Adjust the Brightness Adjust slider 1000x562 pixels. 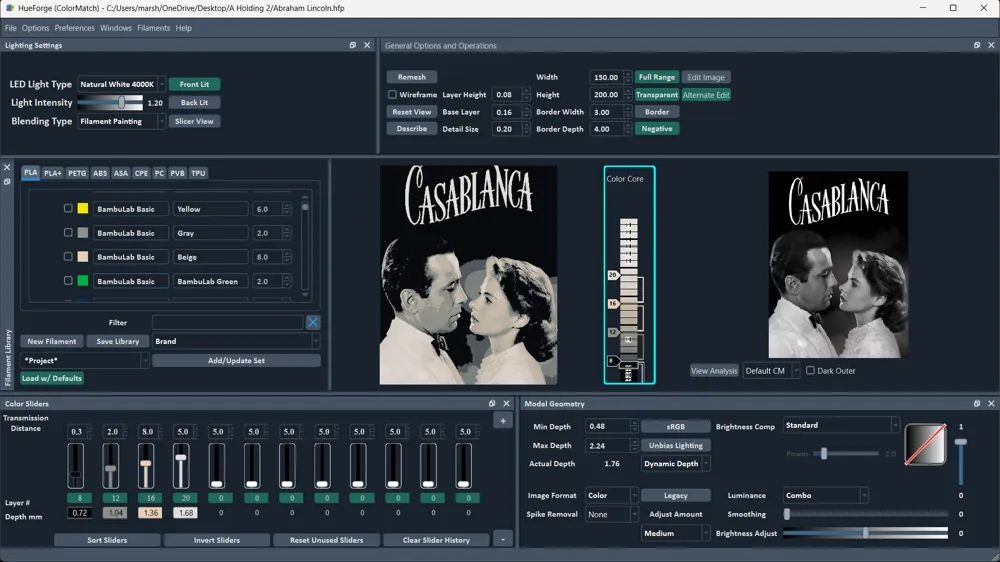click(865, 533)
